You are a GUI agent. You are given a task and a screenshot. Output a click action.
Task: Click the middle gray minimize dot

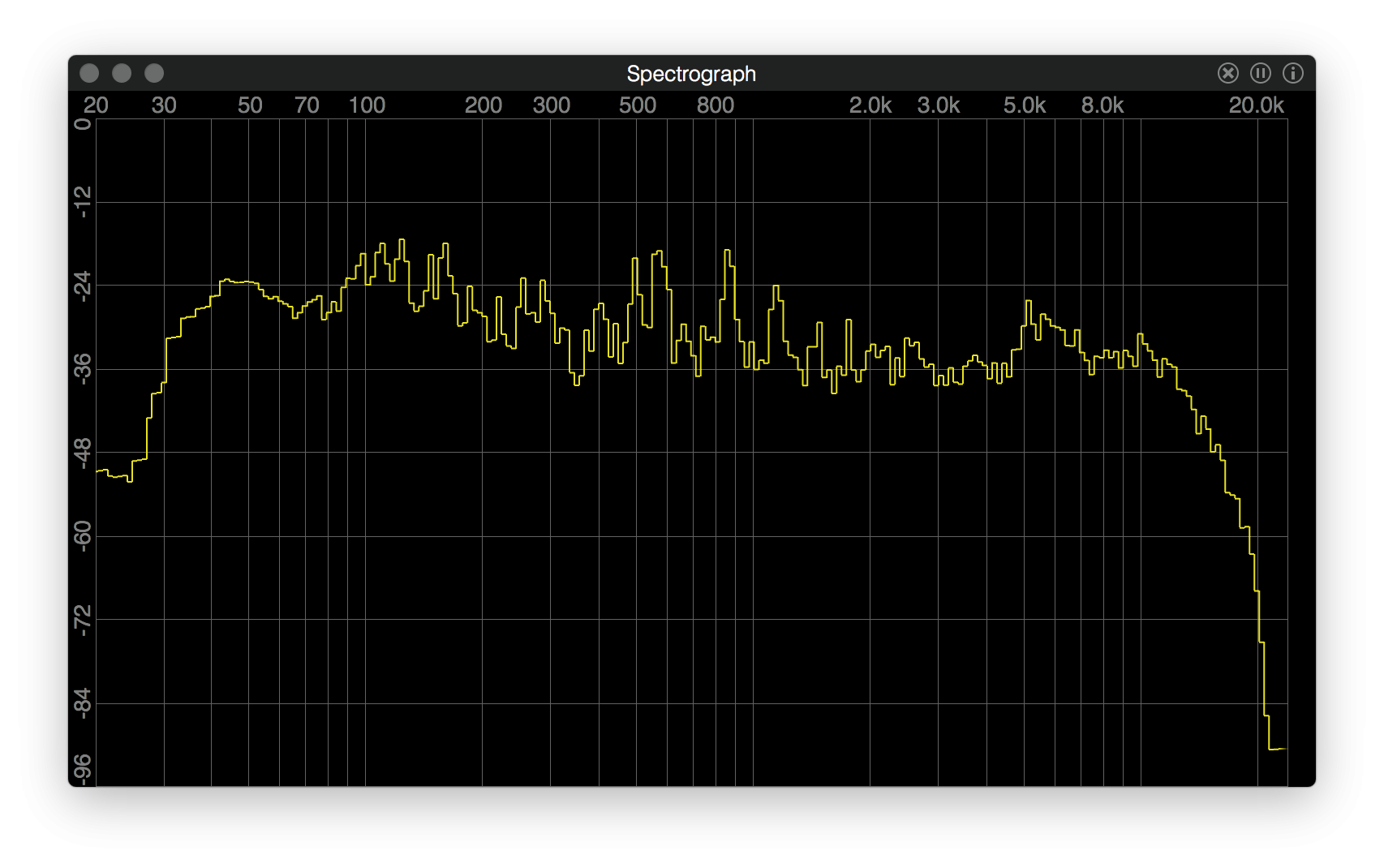click(x=122, y=73)
